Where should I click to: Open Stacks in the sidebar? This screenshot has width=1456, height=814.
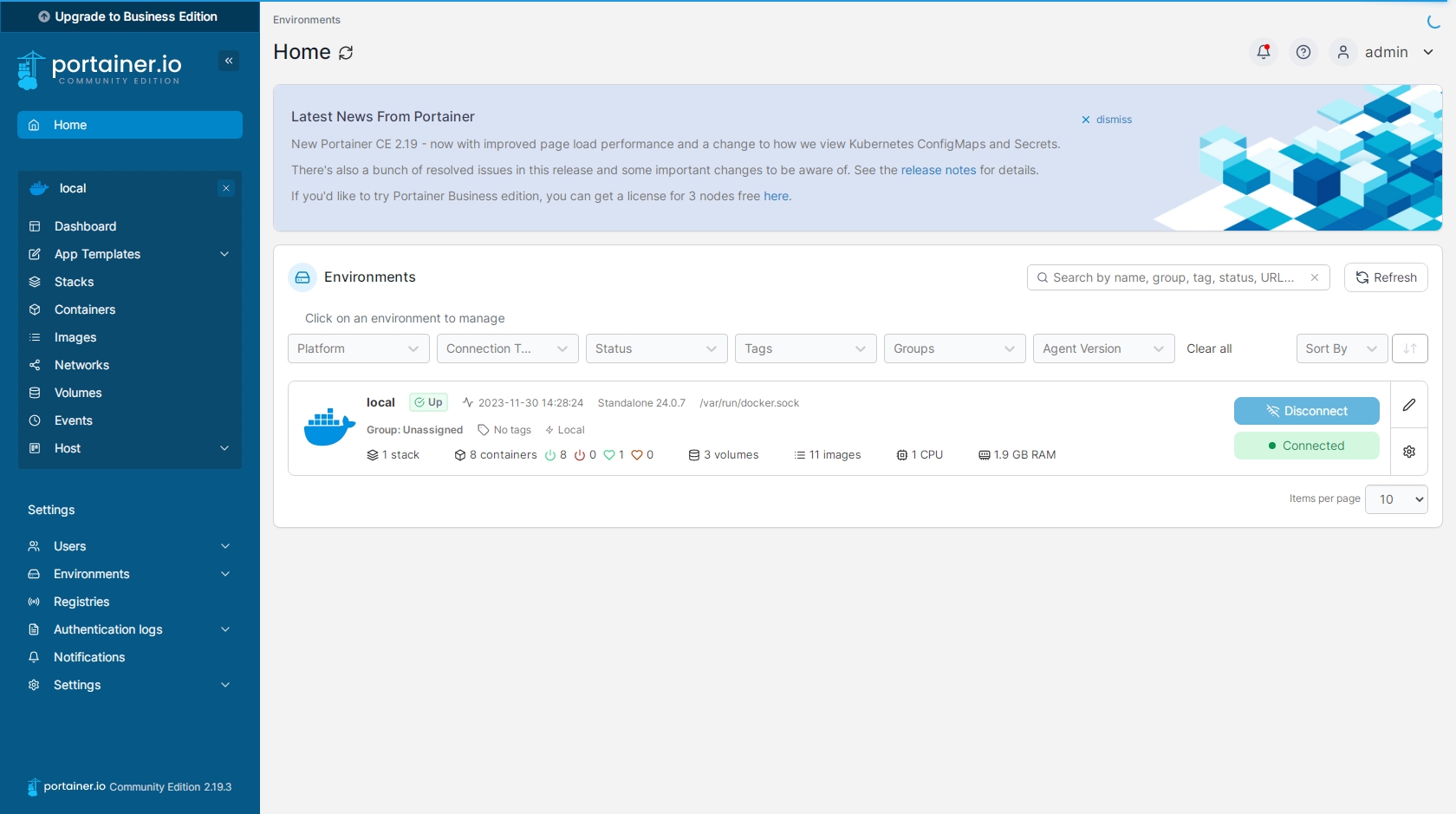(x=130, y=282)
